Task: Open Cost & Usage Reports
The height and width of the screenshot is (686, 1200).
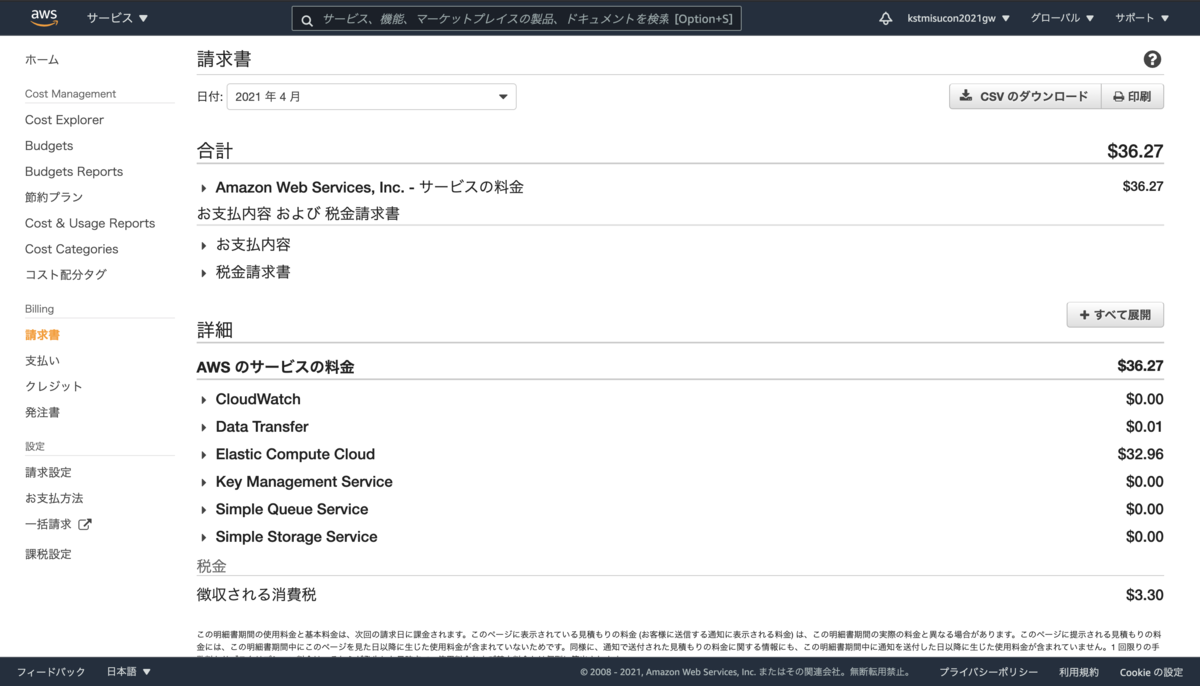Action: coord(90,224)
